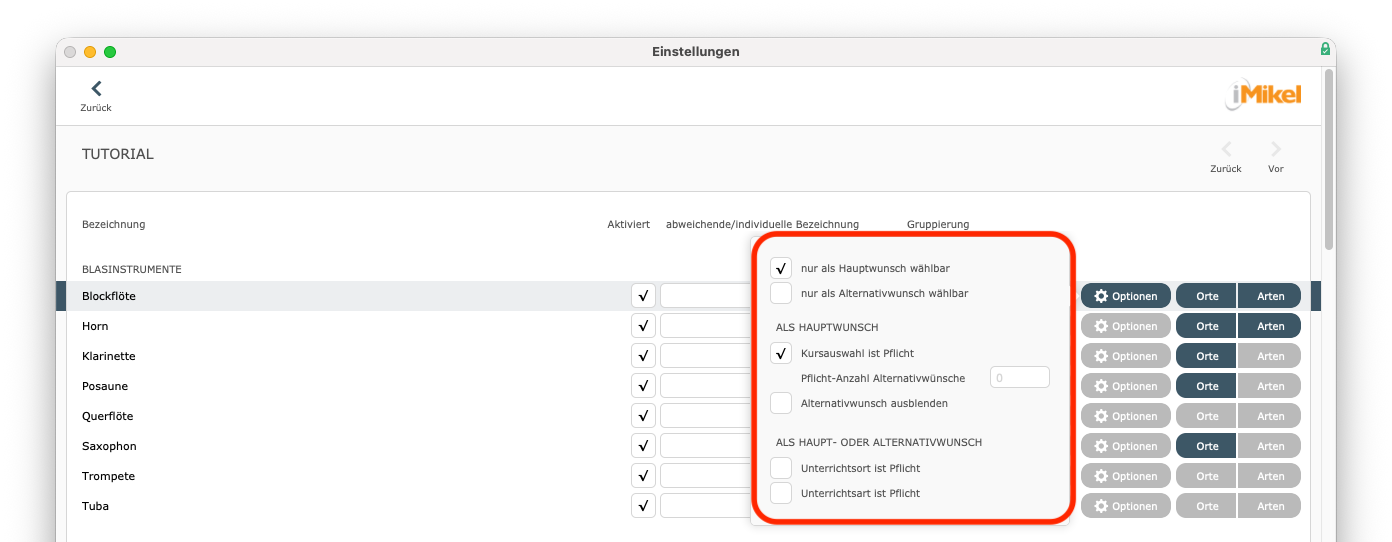Click the BLASINSTRUMENTE group heading

pyautogui.click(x=132, y=269)
